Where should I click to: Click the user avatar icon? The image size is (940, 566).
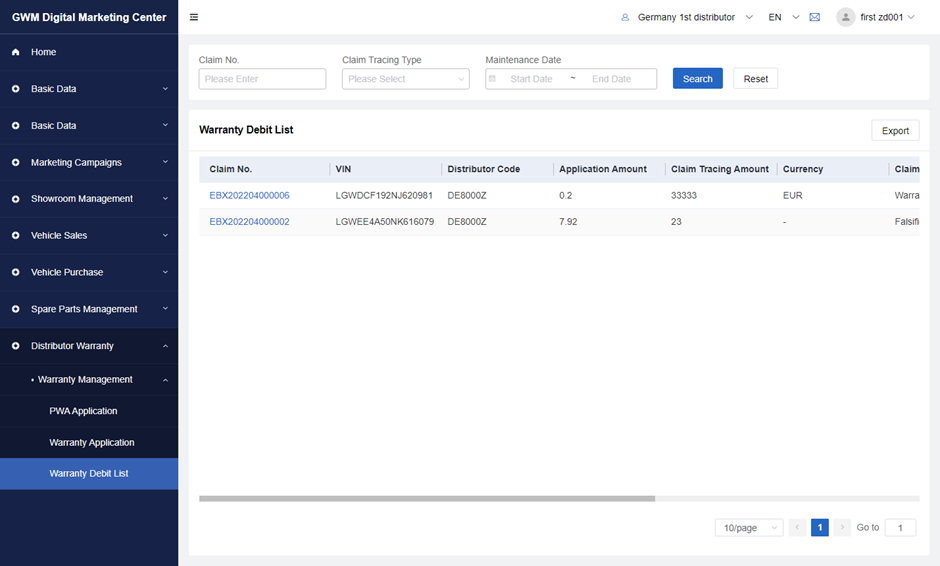tap(845, 17)
